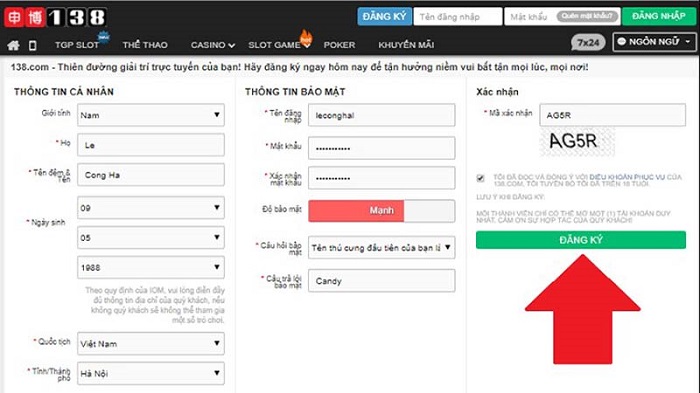The width and height of the screenshot is (700, 393).
Task: Focus header Tên đăng nhập field
Action: click(x=458, y=17)
